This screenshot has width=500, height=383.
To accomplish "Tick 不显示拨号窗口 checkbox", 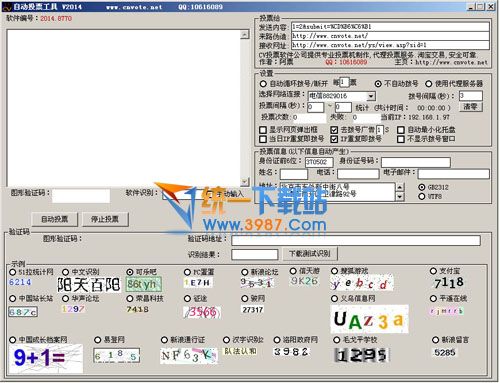I will (x=401, y=139).
